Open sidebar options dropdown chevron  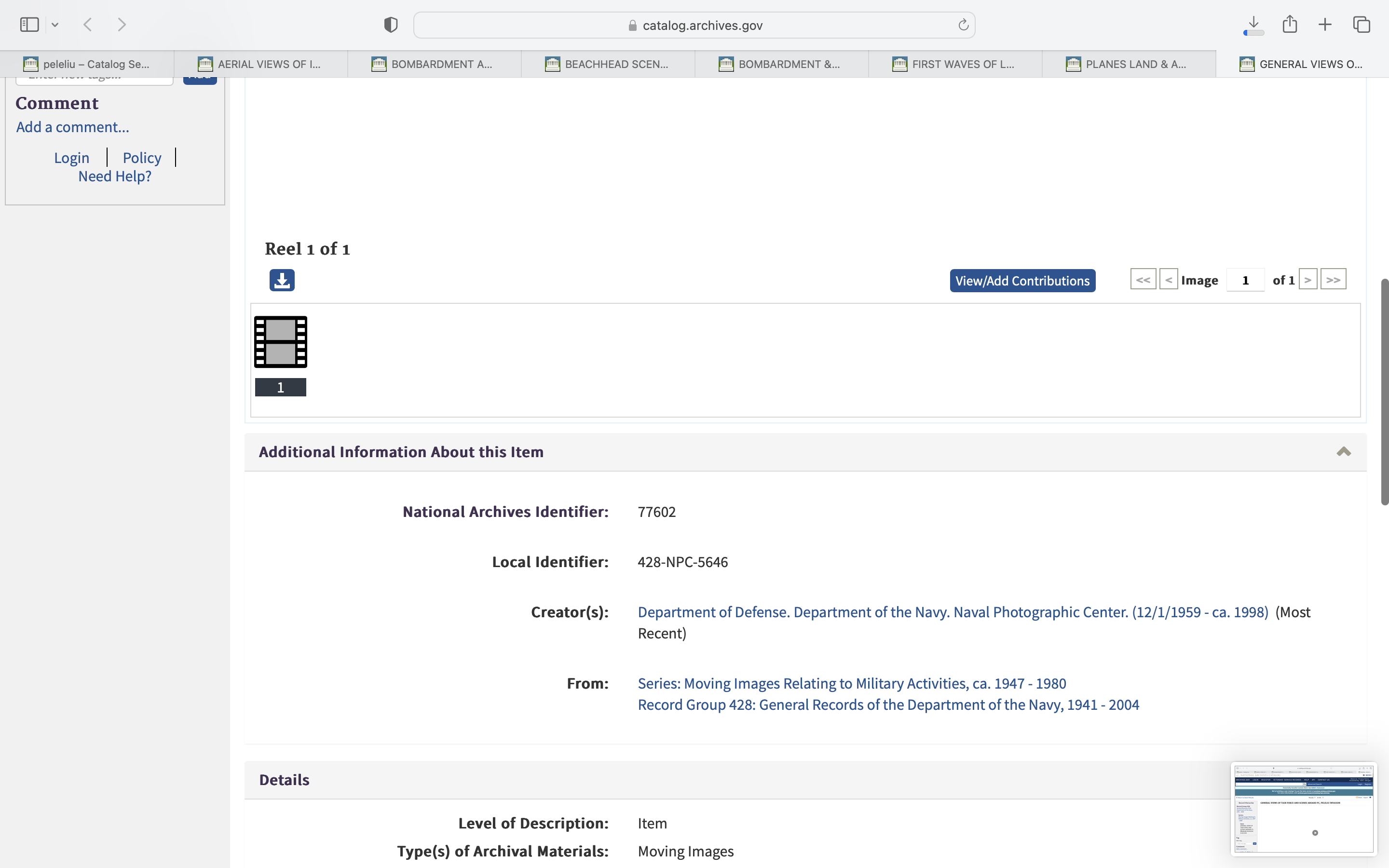point(55,25)
